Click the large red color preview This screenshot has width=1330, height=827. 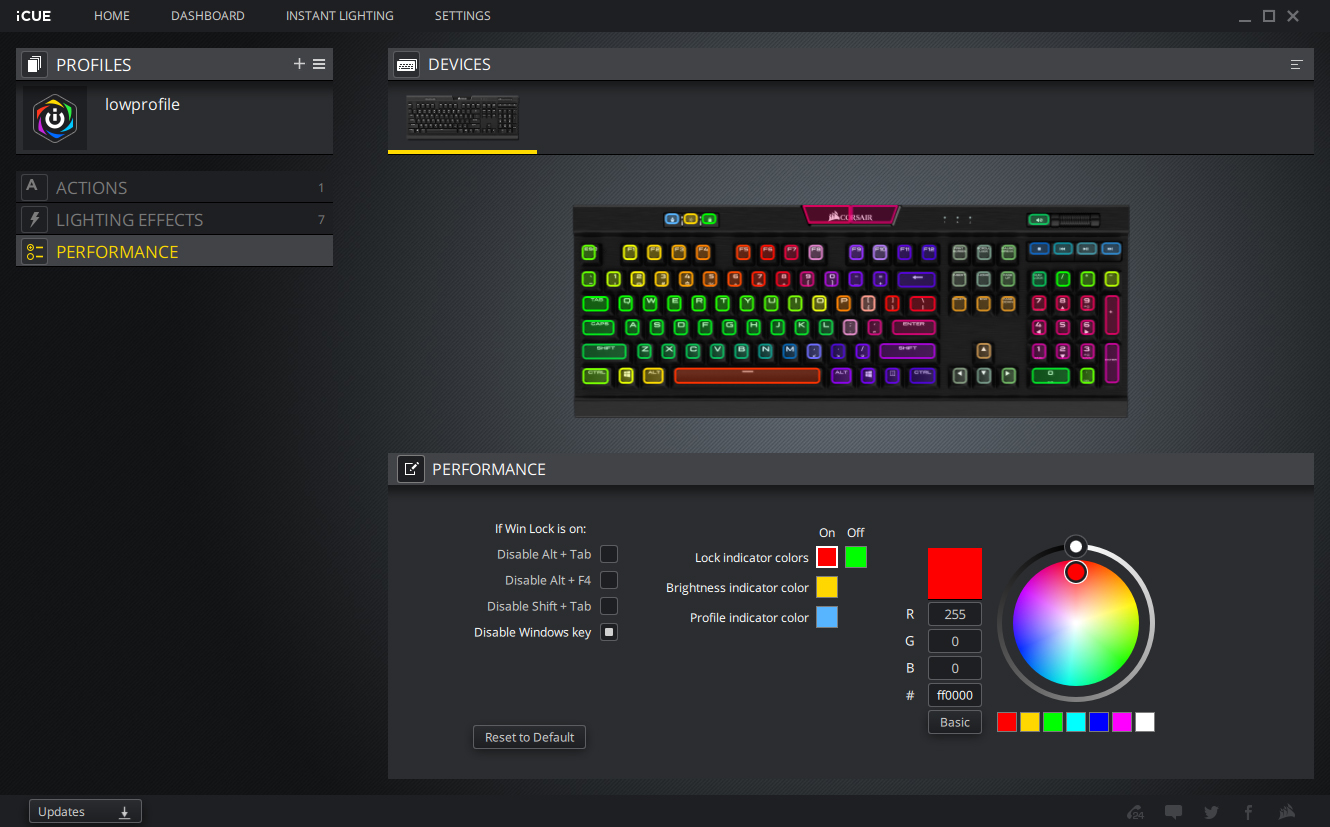955,573
